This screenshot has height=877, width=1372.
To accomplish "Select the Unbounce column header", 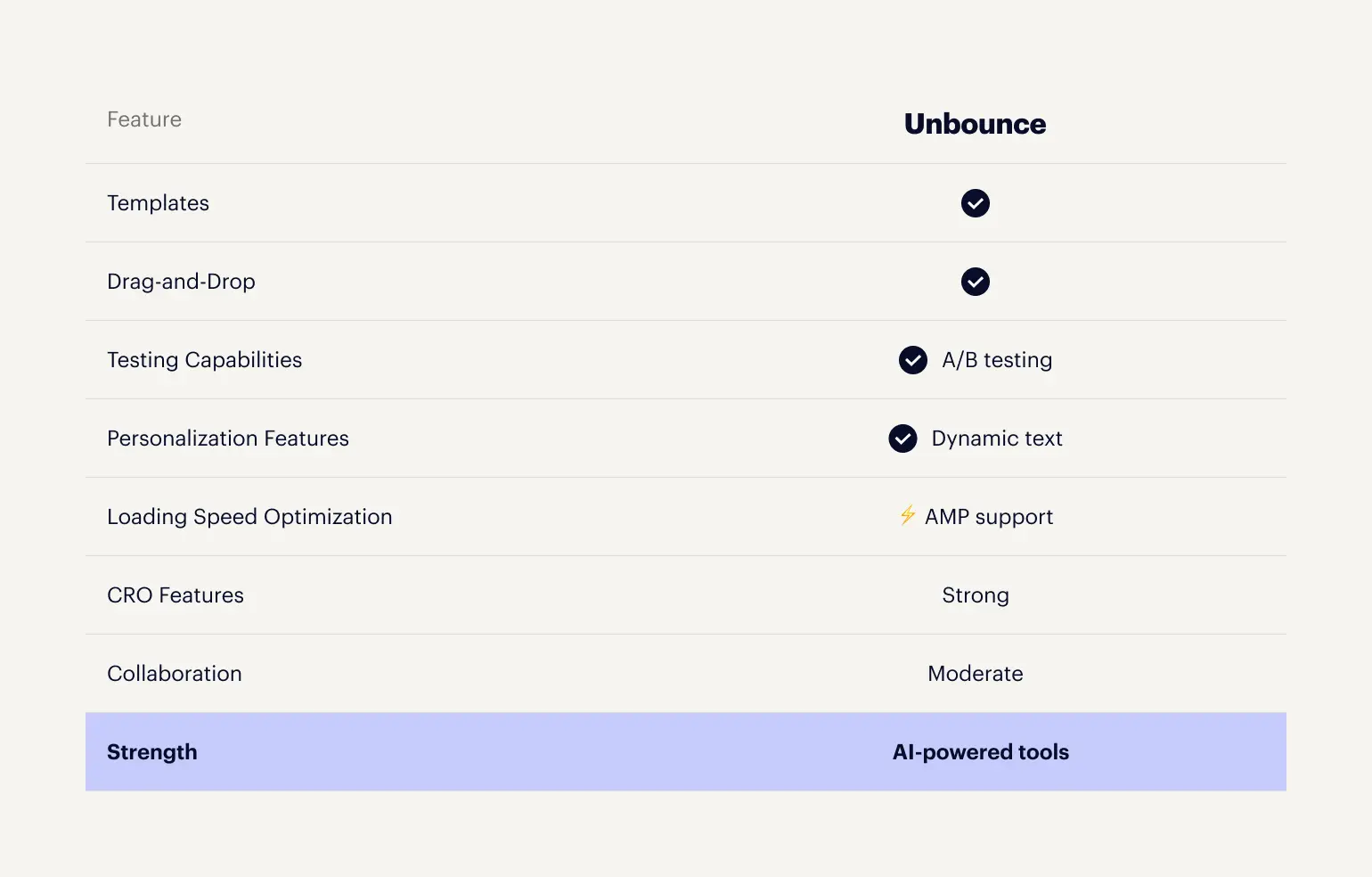I will click(x=976, y=124).
